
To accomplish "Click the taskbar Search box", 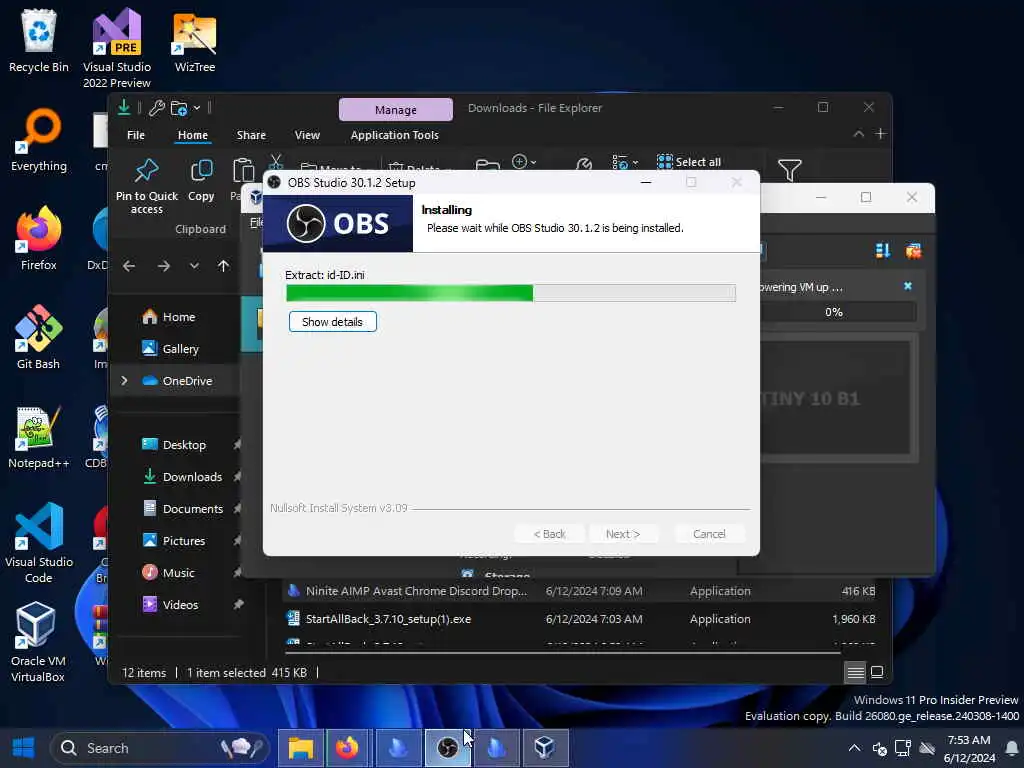I will point(160,748).
